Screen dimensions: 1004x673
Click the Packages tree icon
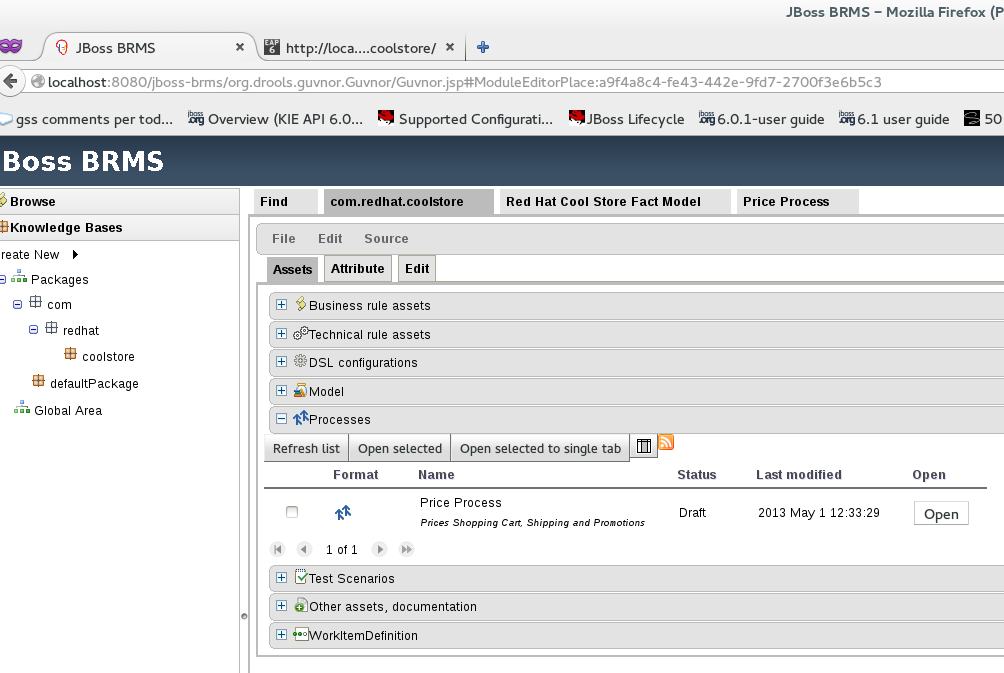point(19,277)
